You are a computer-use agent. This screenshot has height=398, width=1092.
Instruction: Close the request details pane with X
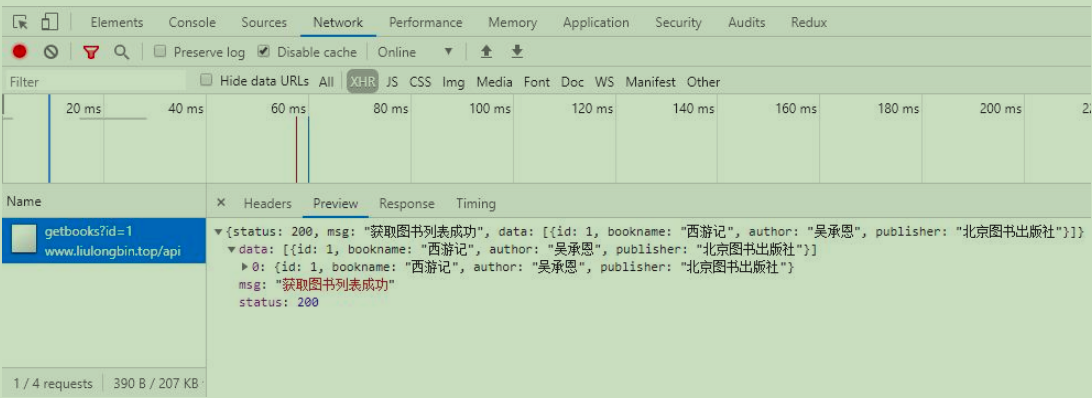click(221, 203)
